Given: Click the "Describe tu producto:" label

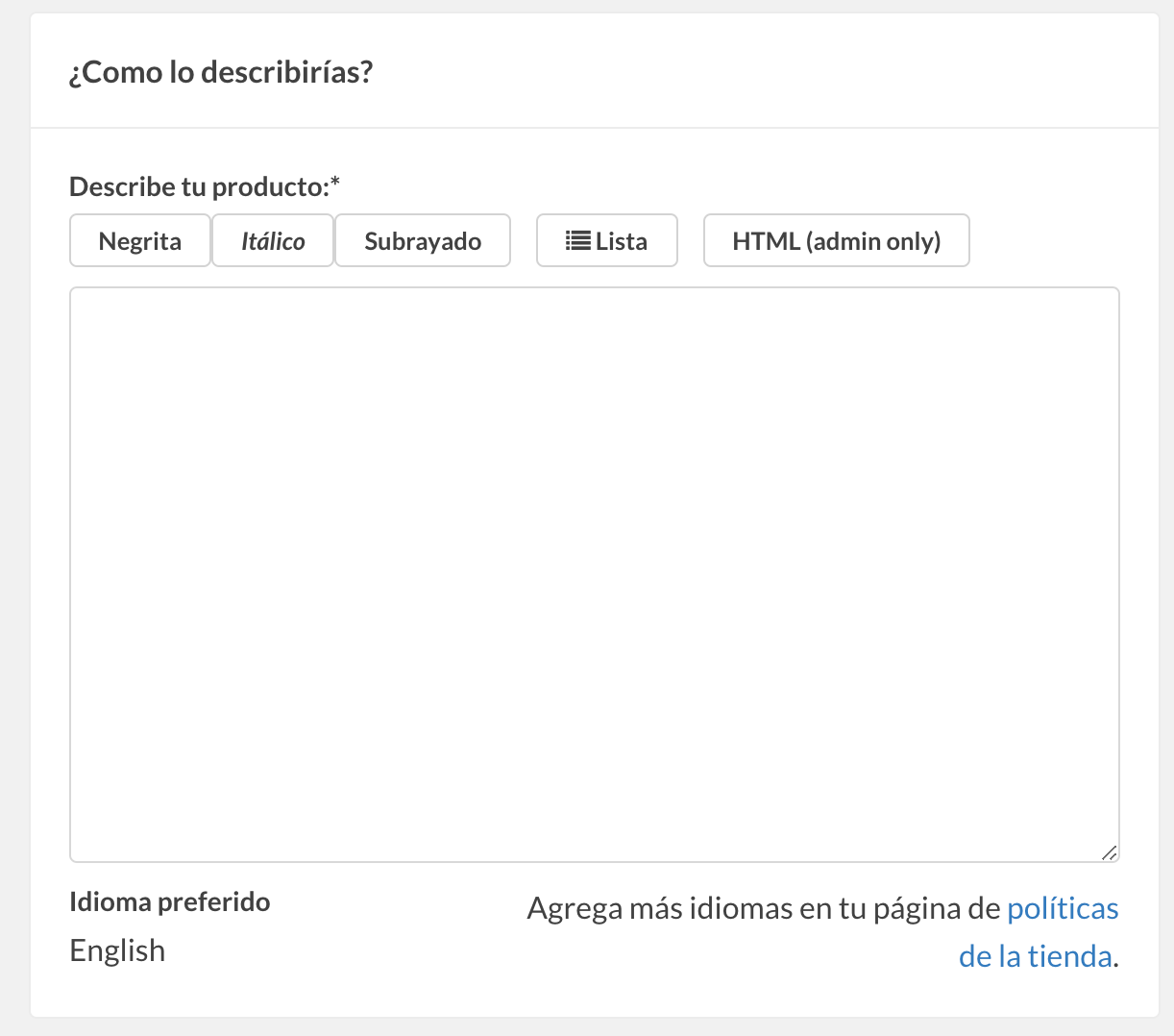Looking at the screenshot, I should point(200,186).
